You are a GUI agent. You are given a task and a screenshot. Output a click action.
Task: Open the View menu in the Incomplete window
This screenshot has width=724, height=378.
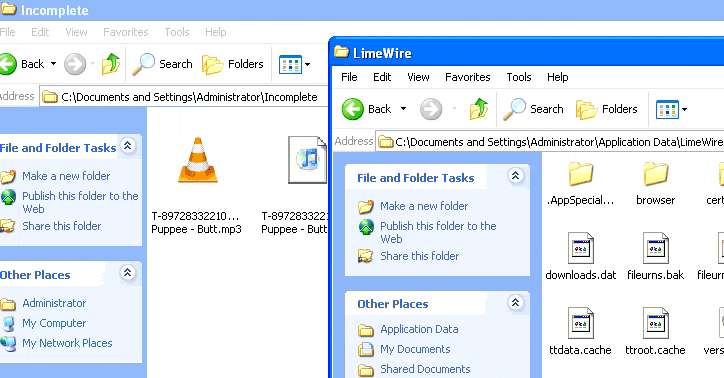tap(76, 32)
